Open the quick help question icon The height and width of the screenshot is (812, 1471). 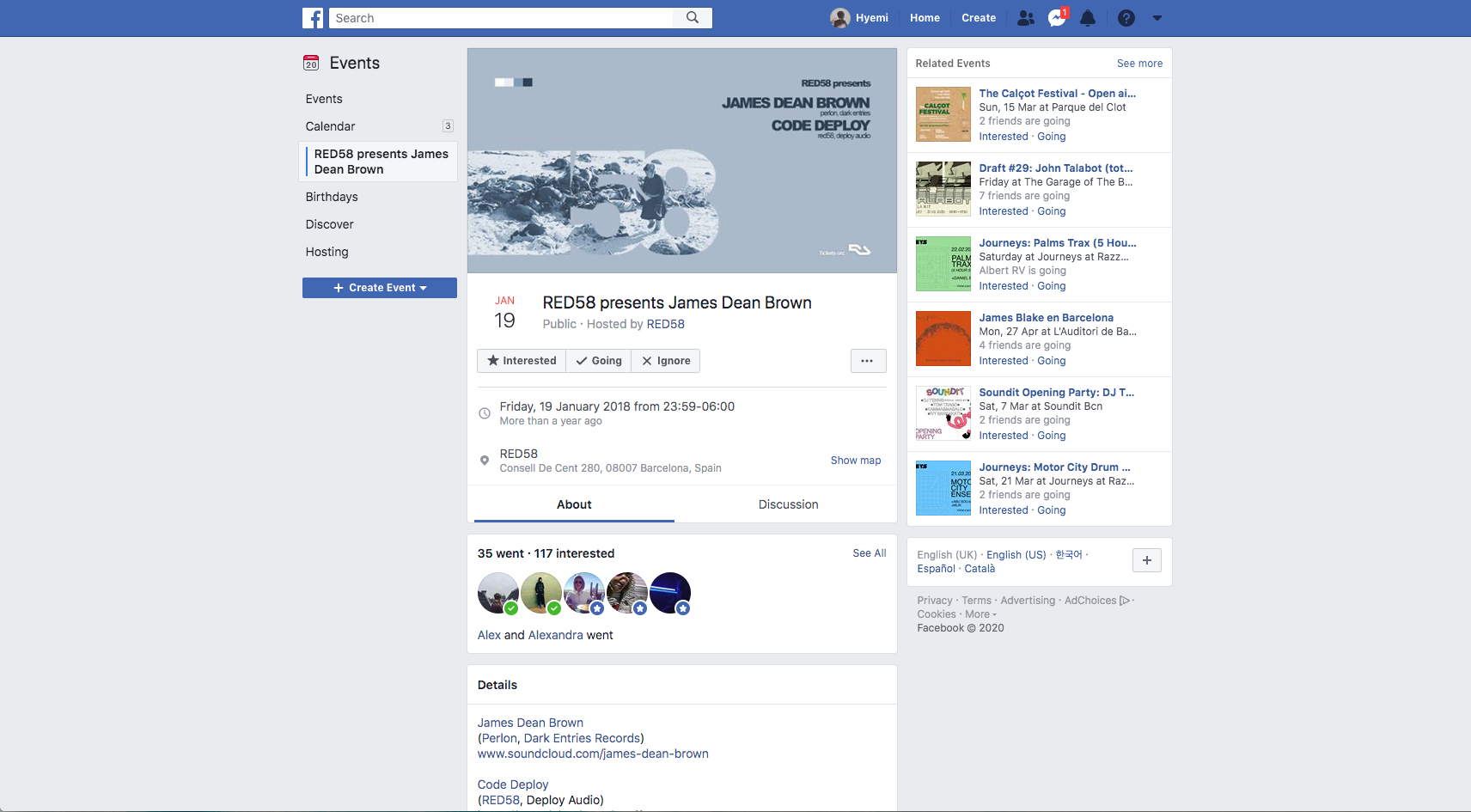1126,18
